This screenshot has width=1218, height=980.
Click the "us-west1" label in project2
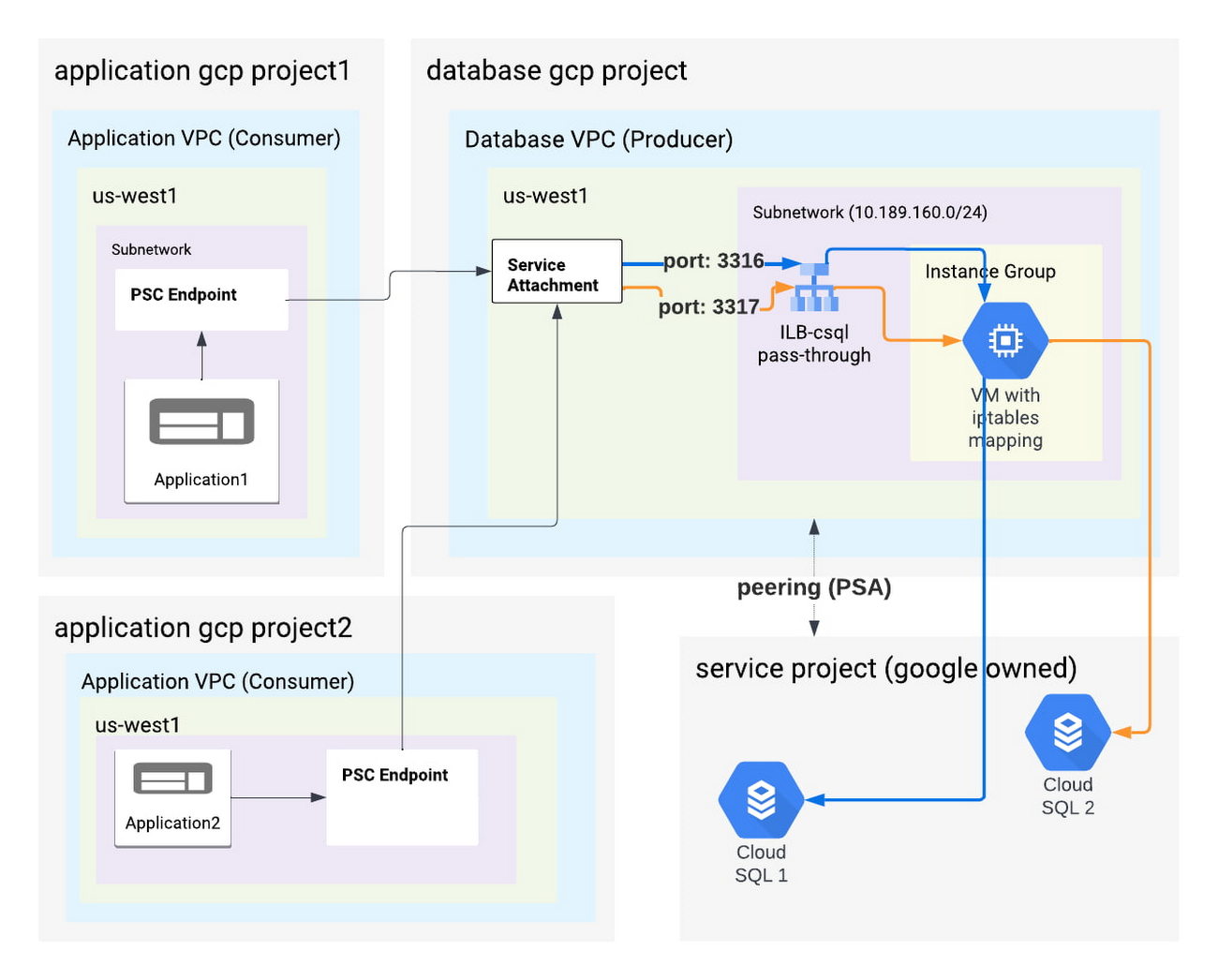[138, 725]
